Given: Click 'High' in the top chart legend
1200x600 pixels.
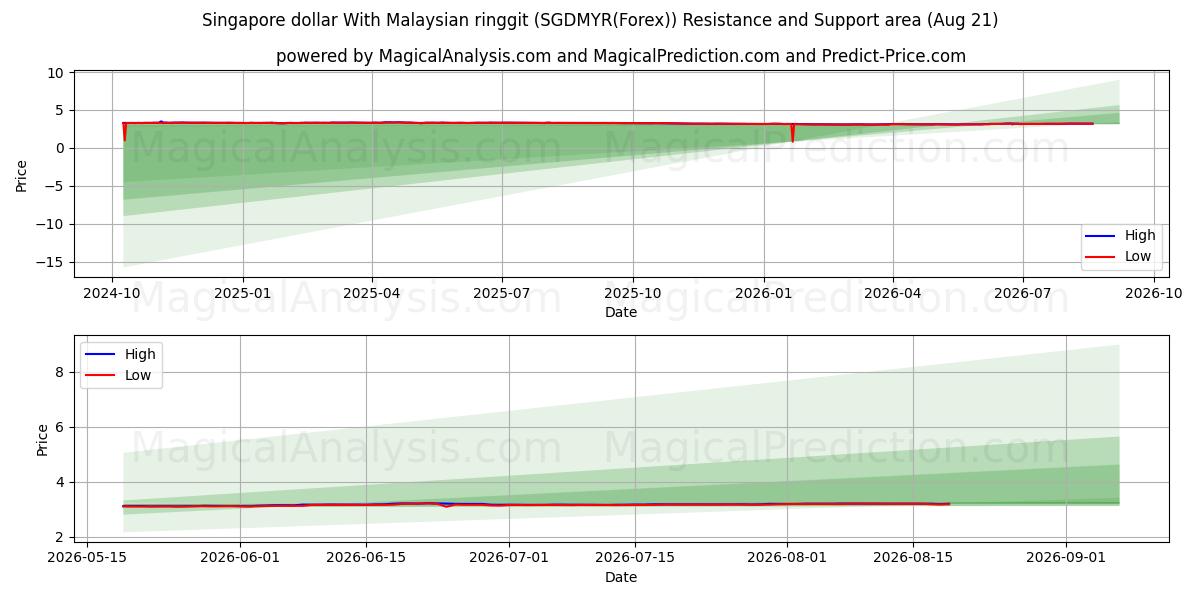Looking at the screenshot, I should (1139, 235).
